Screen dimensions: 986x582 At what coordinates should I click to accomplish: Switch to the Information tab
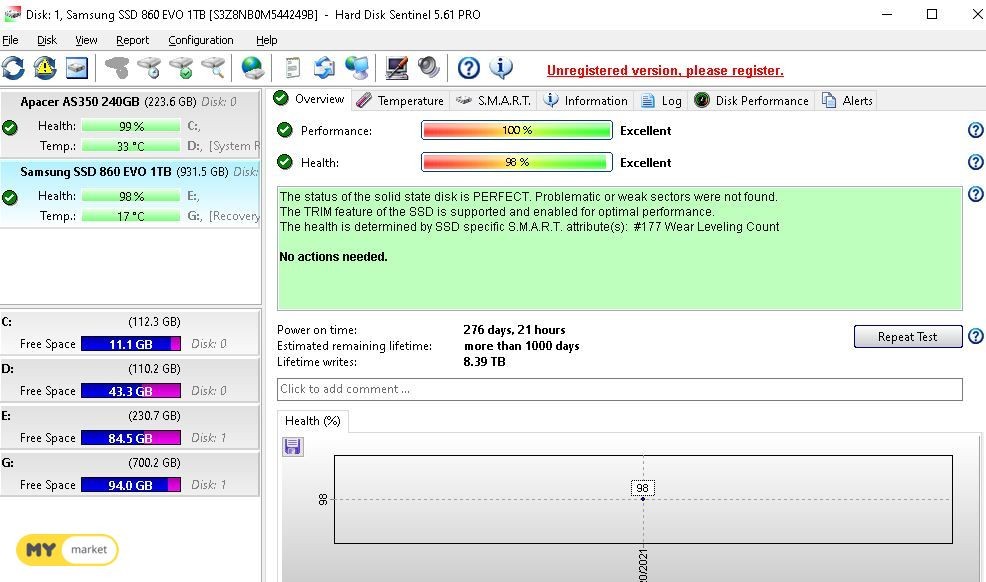(586, 101)
